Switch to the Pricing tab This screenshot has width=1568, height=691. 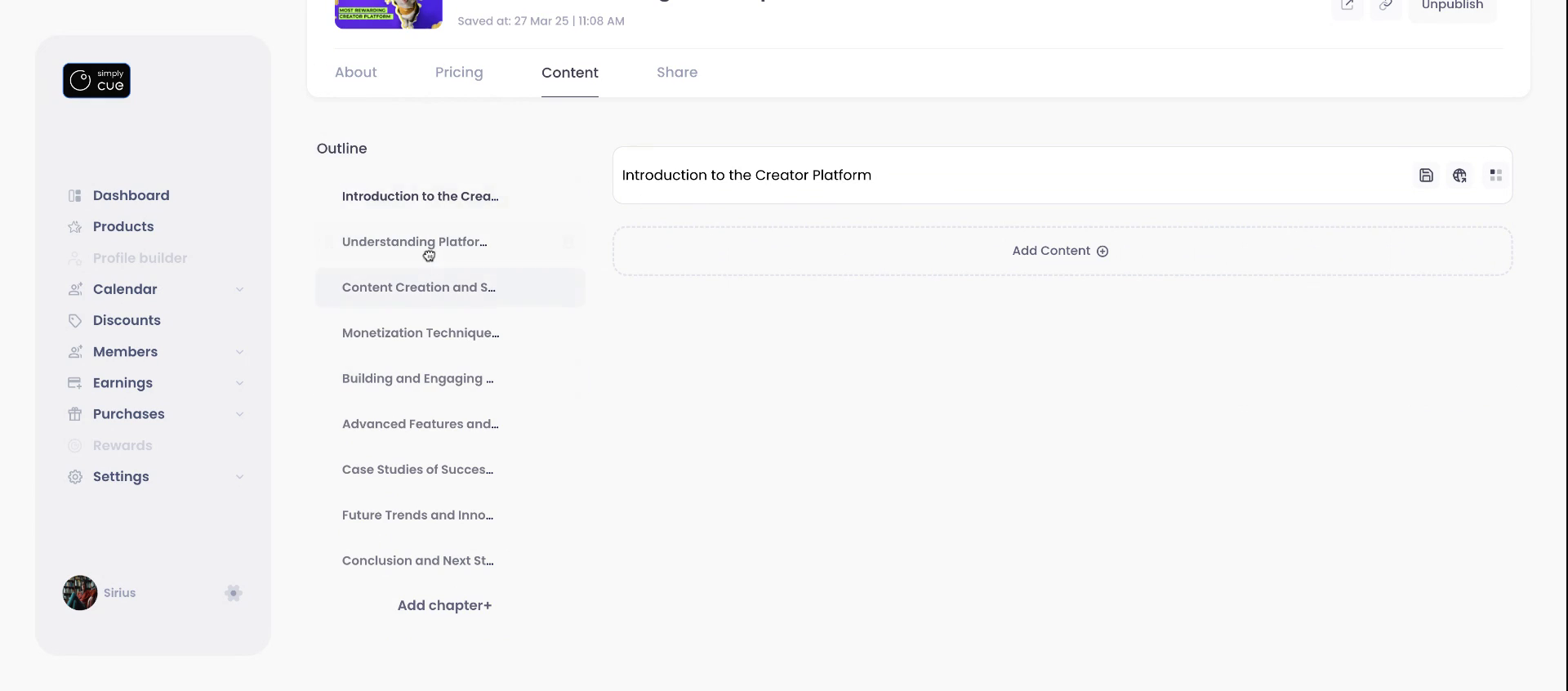point(459,73)
